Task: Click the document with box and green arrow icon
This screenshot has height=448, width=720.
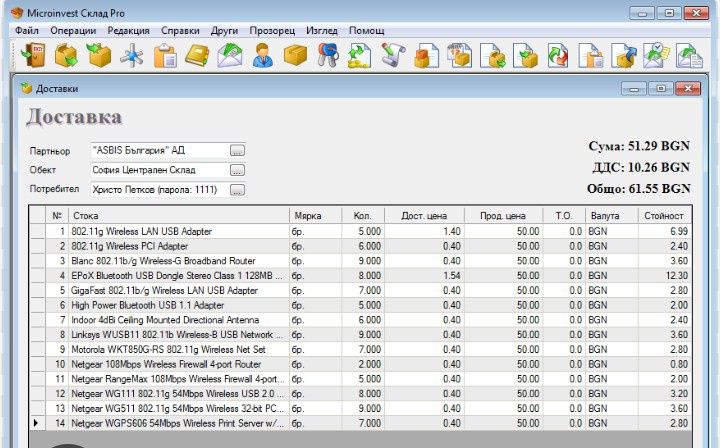Action: click(525, 56)
